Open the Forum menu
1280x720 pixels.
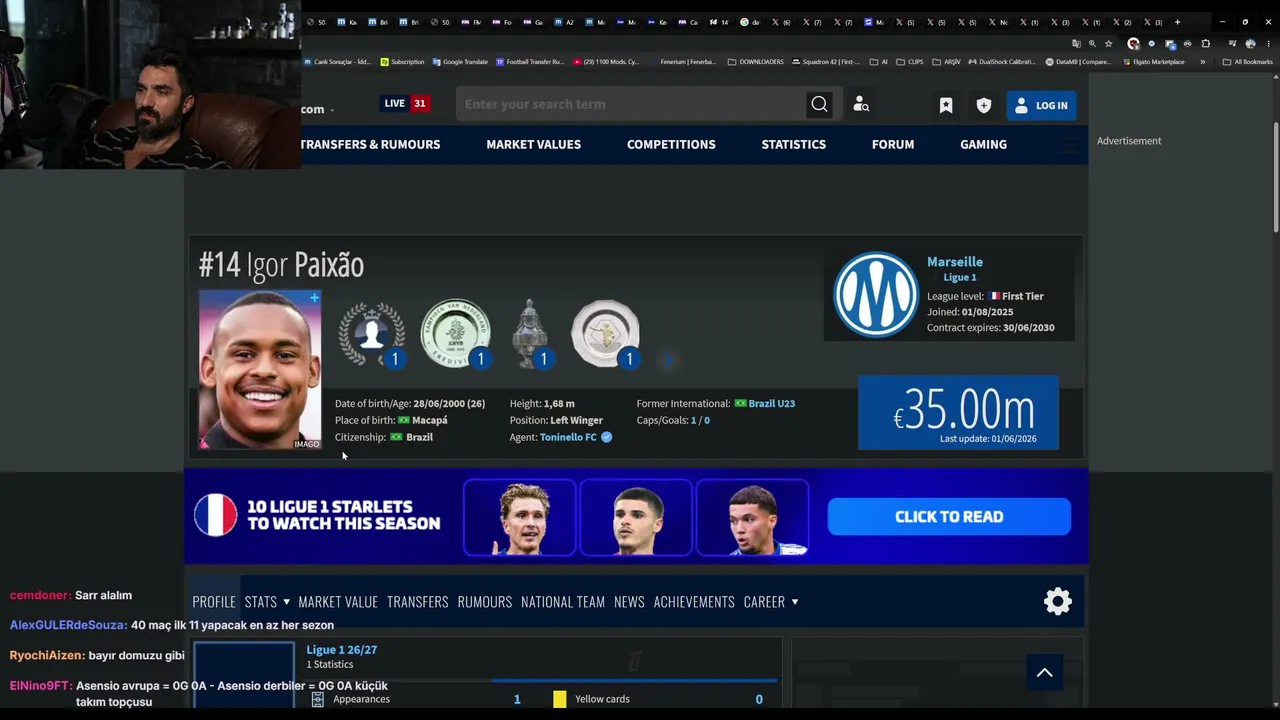coord(893,144)
